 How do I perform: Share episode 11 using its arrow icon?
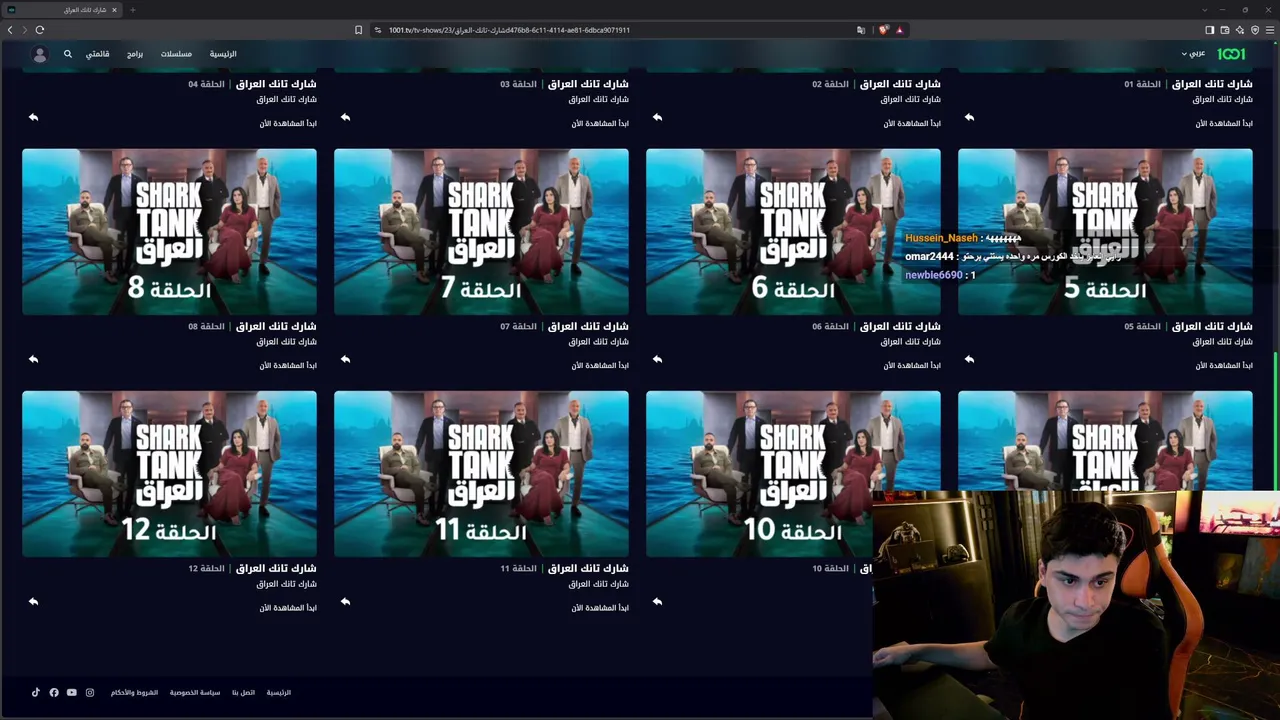pyautogui.click(x=345, y=601)
